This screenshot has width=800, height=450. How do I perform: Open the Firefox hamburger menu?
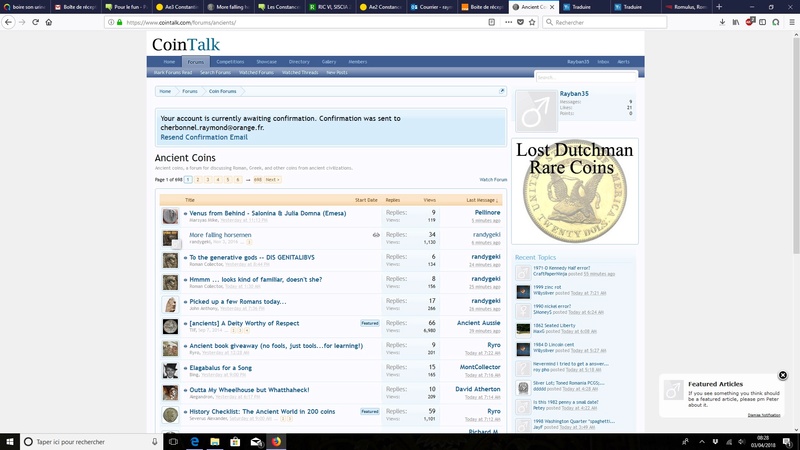pyautogui.click(x=792, y=22)
